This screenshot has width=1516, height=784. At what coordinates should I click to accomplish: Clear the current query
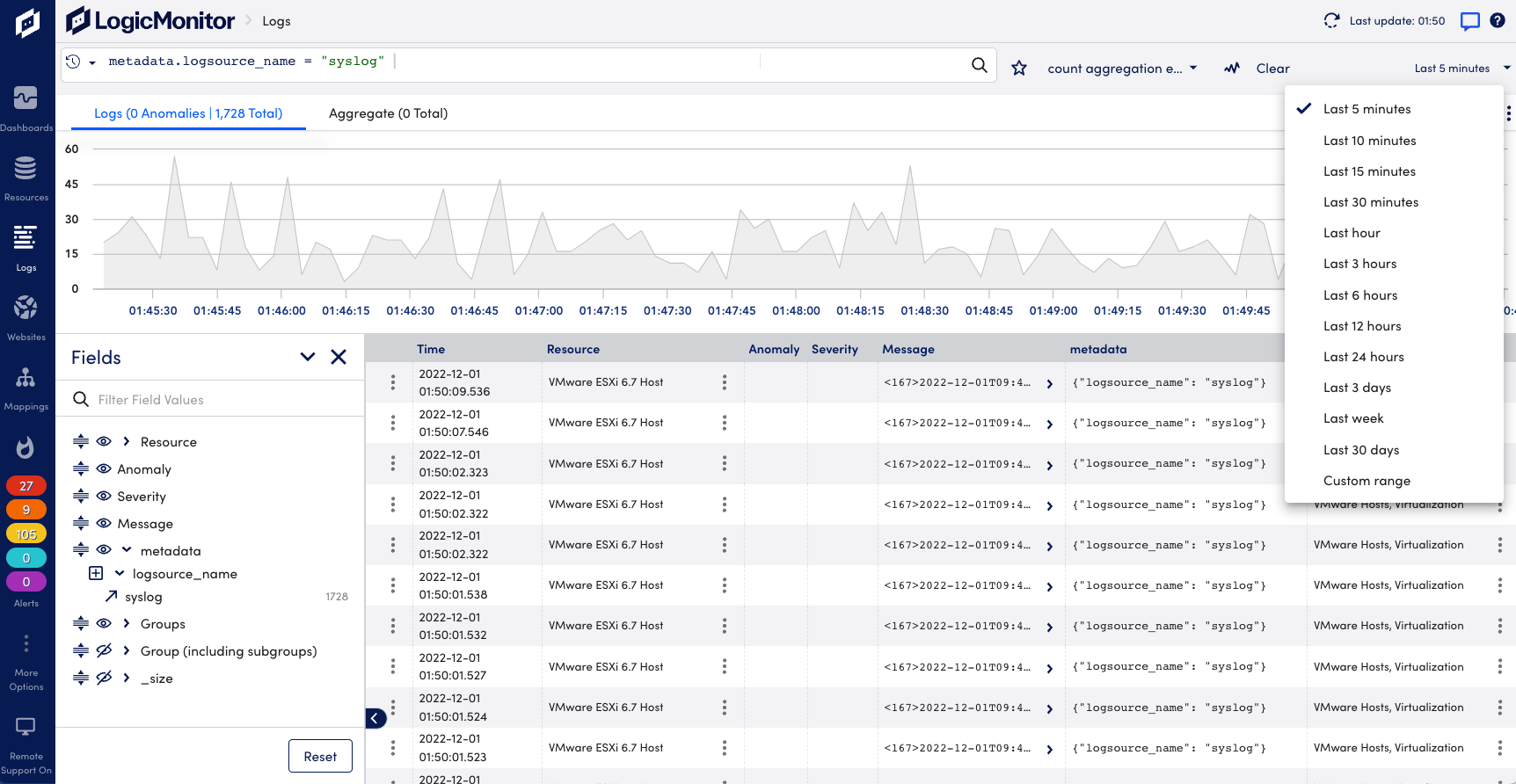pos(1272,69)
